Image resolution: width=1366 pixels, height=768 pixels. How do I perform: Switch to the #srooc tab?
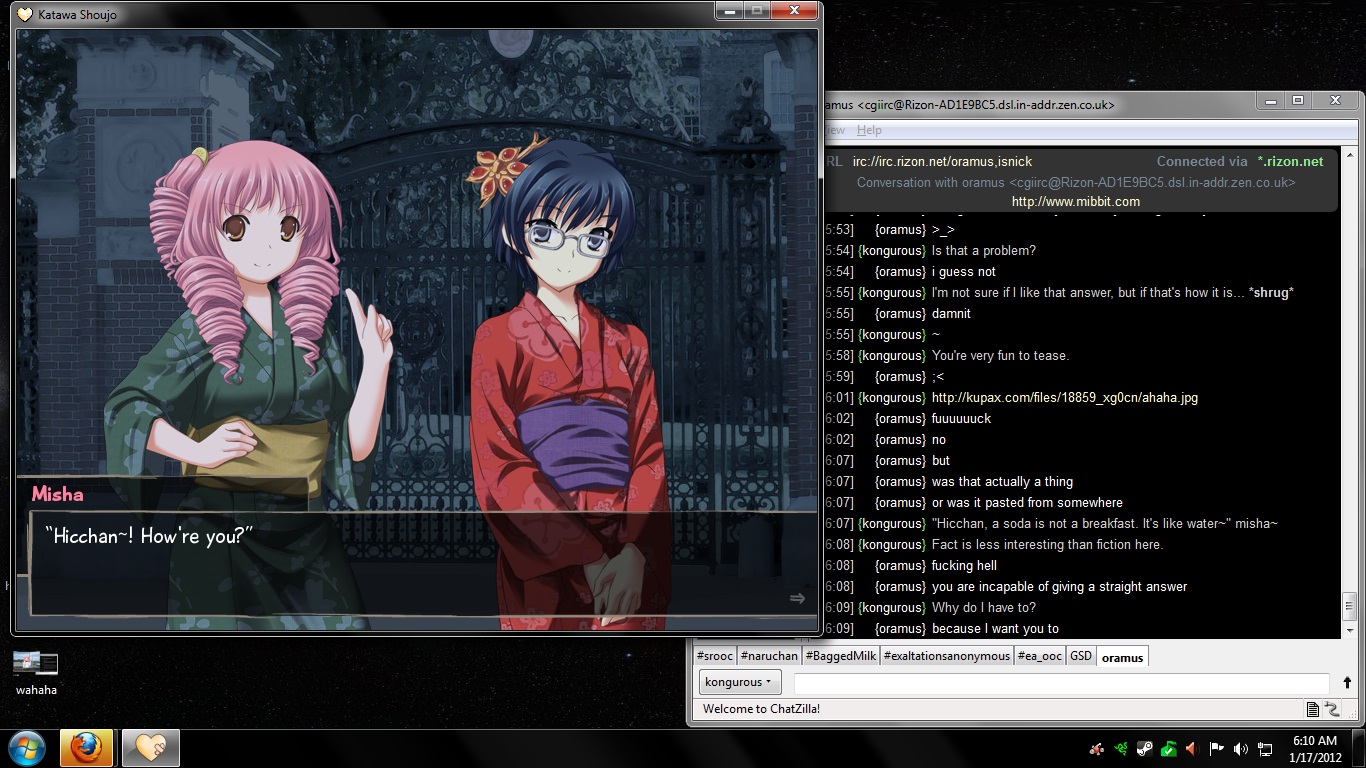[x=714, y=656]
